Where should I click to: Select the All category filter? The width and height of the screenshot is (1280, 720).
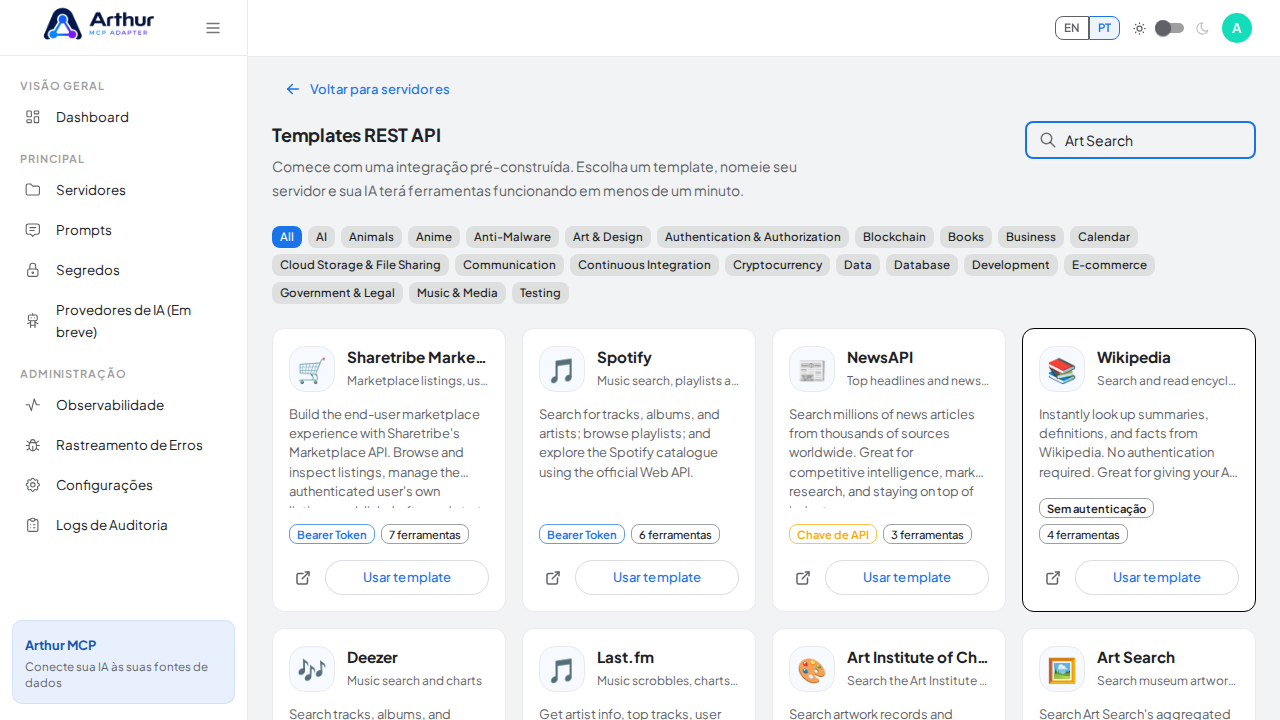pos(287,237)
